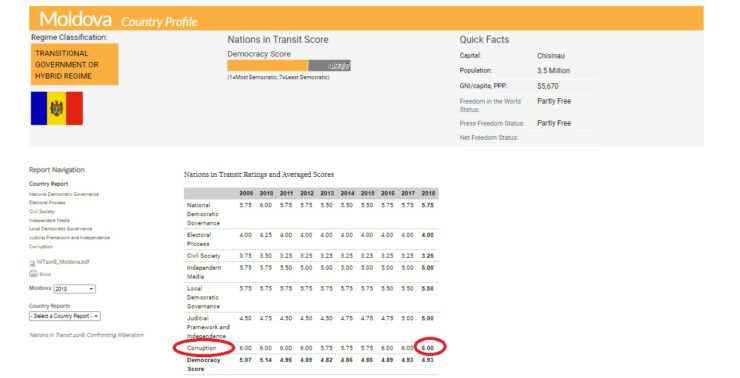Open the Freedom in the World Status link
740x378 pixels.
click(490, 105)
